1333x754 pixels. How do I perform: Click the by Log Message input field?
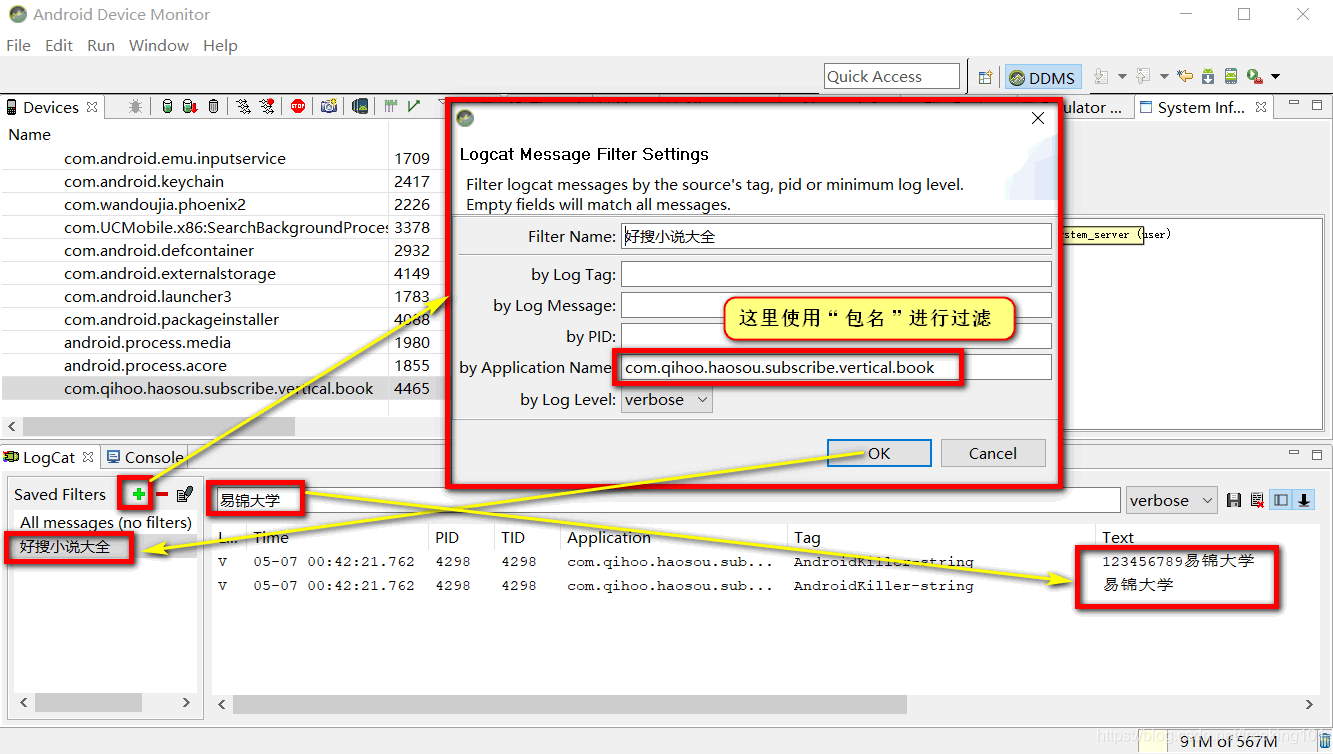tap(836, 305)
